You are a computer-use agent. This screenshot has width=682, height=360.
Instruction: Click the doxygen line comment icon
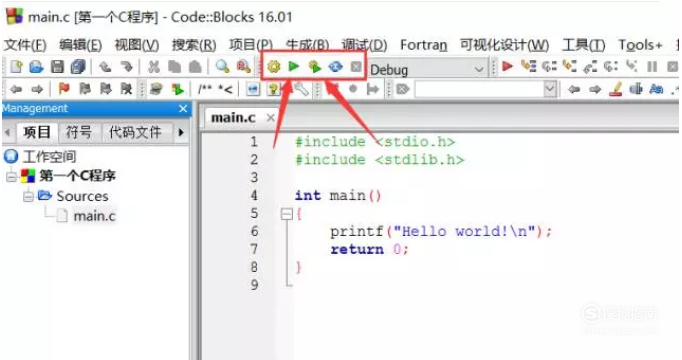tap(225, 89)
